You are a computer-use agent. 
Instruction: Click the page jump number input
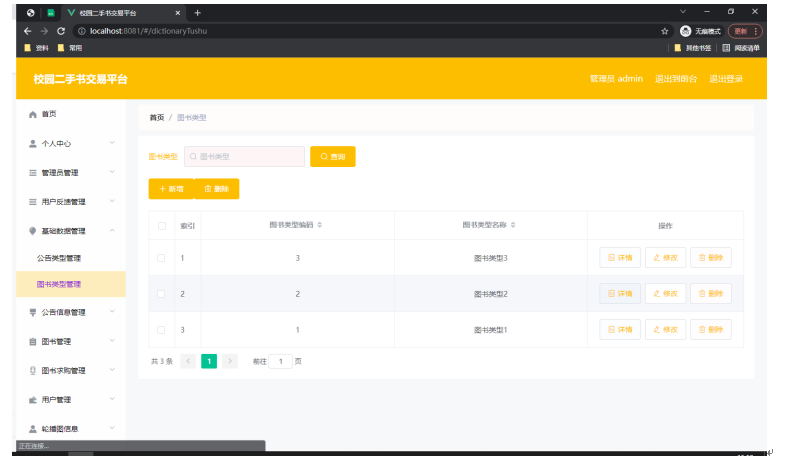click(281, 361)
